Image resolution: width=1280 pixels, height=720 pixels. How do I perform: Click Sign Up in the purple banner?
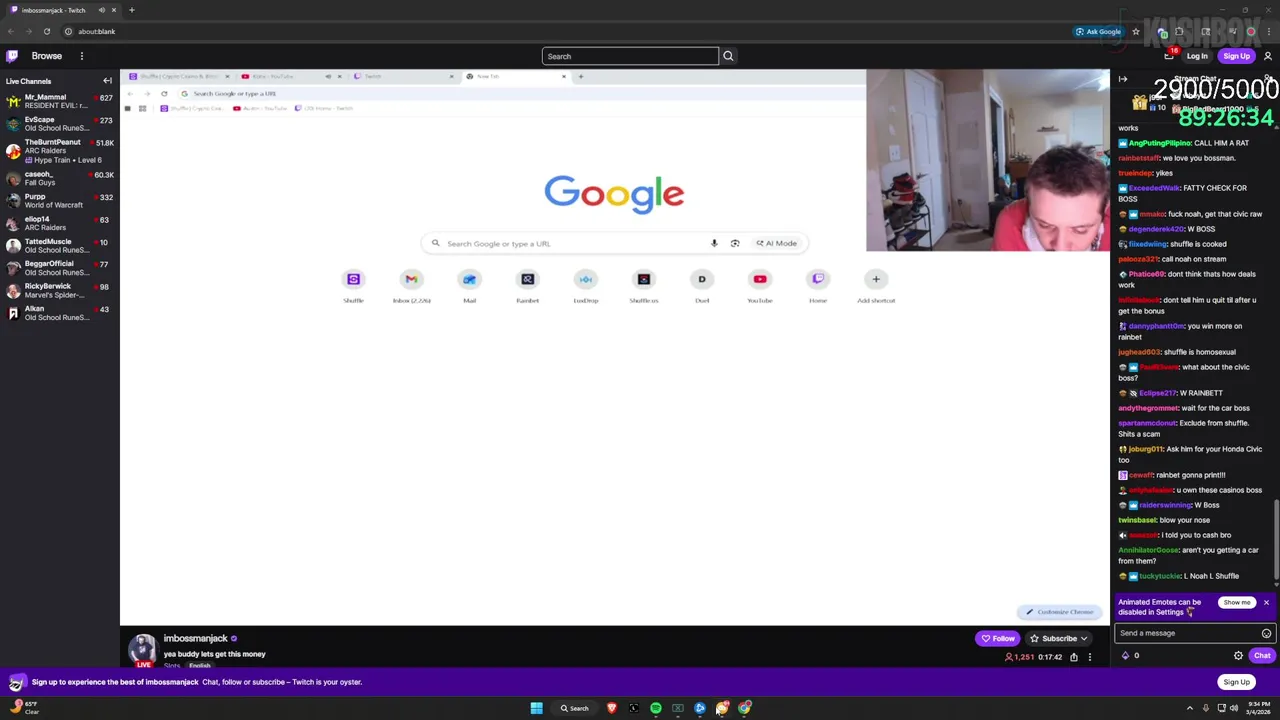1236,682
